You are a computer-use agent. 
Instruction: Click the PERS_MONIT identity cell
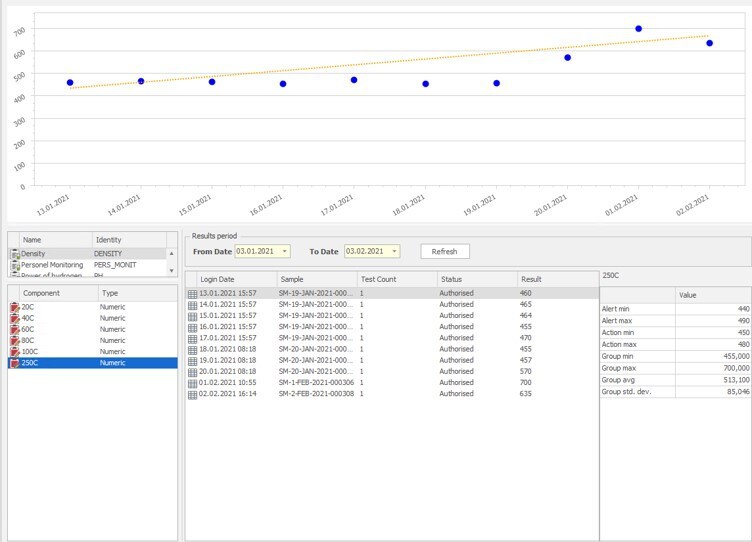point(115,265)
